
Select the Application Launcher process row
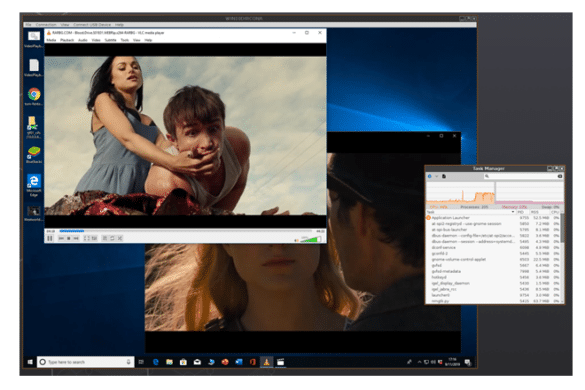pyautogui.click(x=493, y=218)
